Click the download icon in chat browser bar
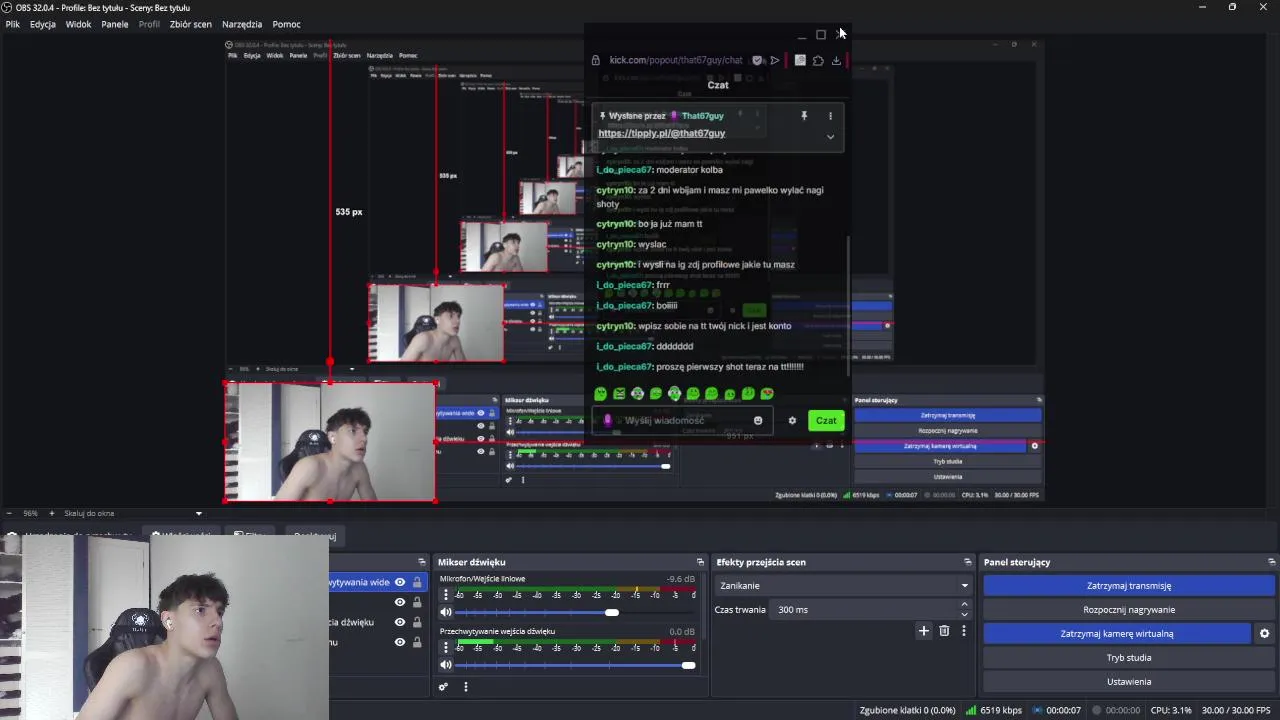This screenshot has width=1280, height=720. click(836, 60)
